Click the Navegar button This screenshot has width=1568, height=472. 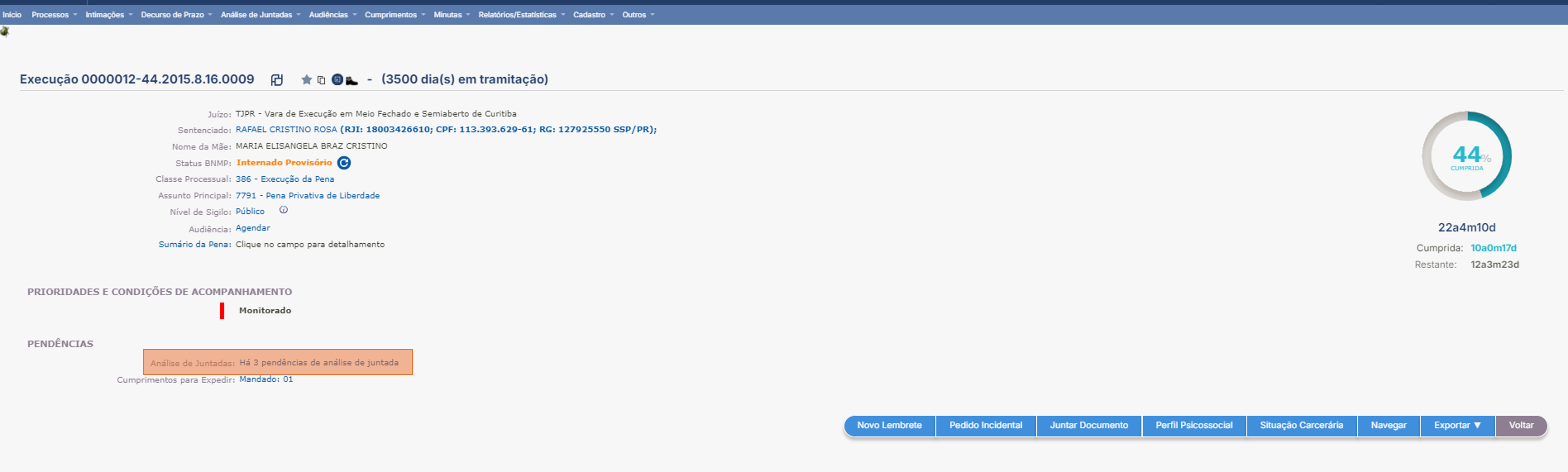pyautogui.click(x=1388, y=426)
